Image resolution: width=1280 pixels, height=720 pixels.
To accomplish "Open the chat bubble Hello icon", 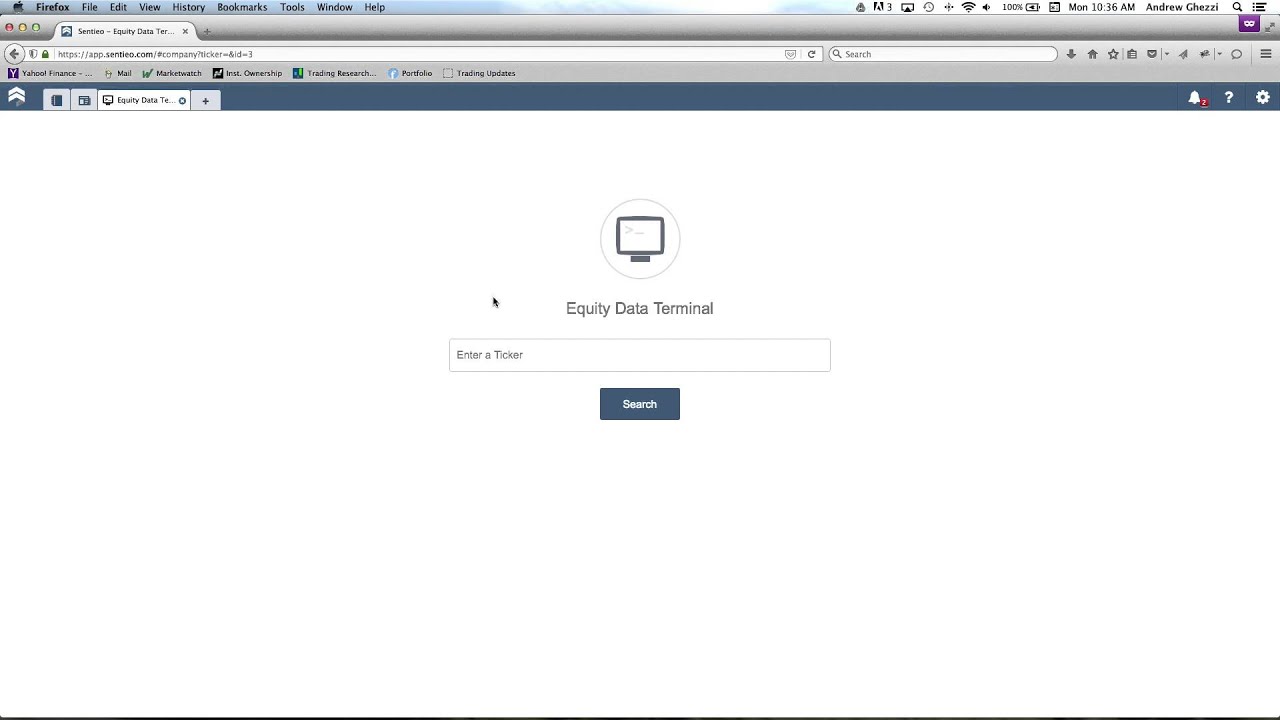I will pyautogui.click(x=1237, y=54).
